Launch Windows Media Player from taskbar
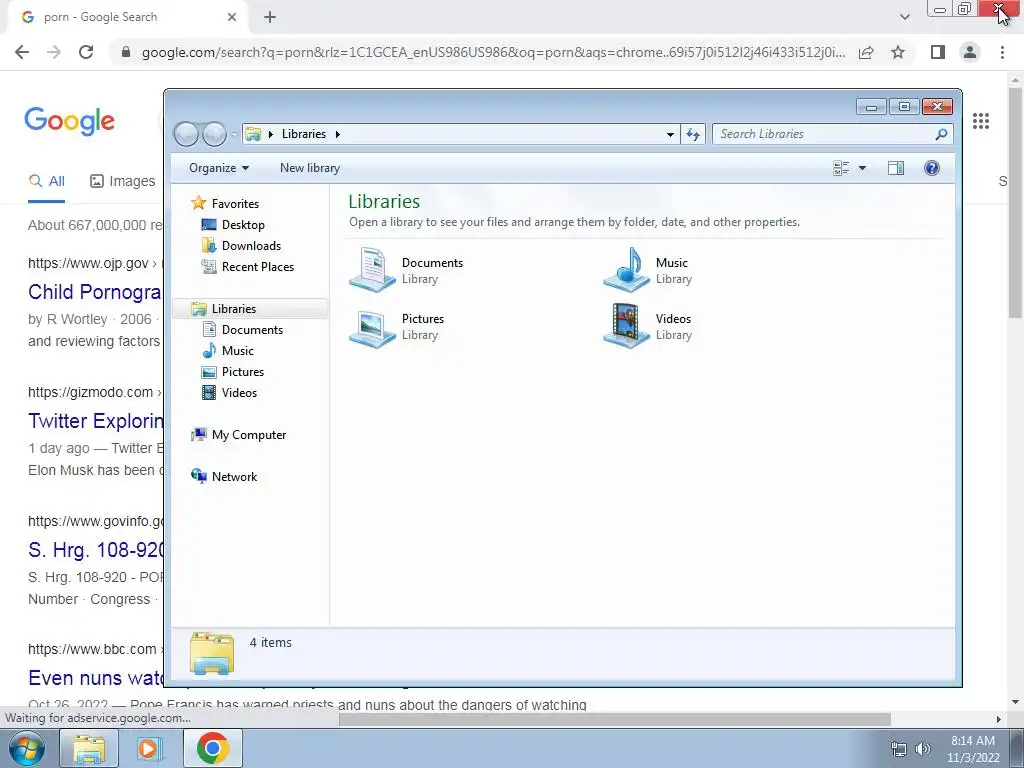Viewport: 1024px width, 768px height. 149,748
